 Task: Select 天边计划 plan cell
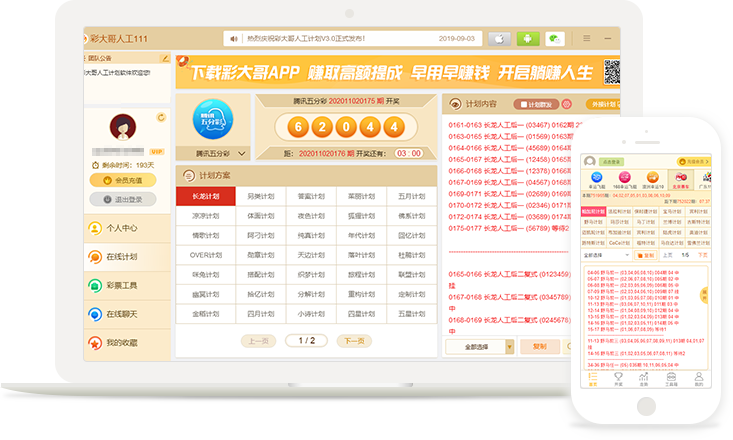(311, 255)
